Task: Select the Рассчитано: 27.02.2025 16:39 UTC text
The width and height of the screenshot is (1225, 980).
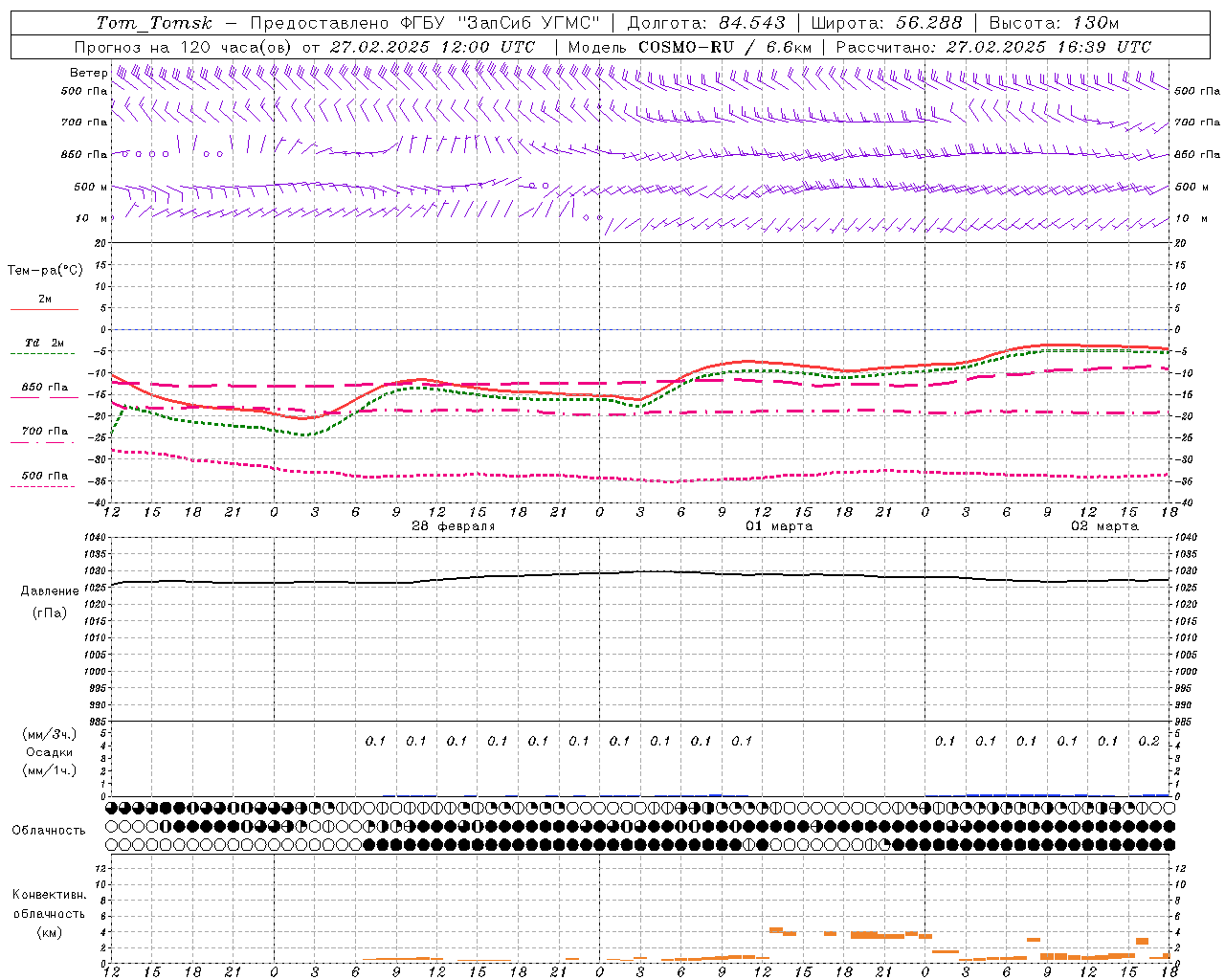Action: coord(993,47)
